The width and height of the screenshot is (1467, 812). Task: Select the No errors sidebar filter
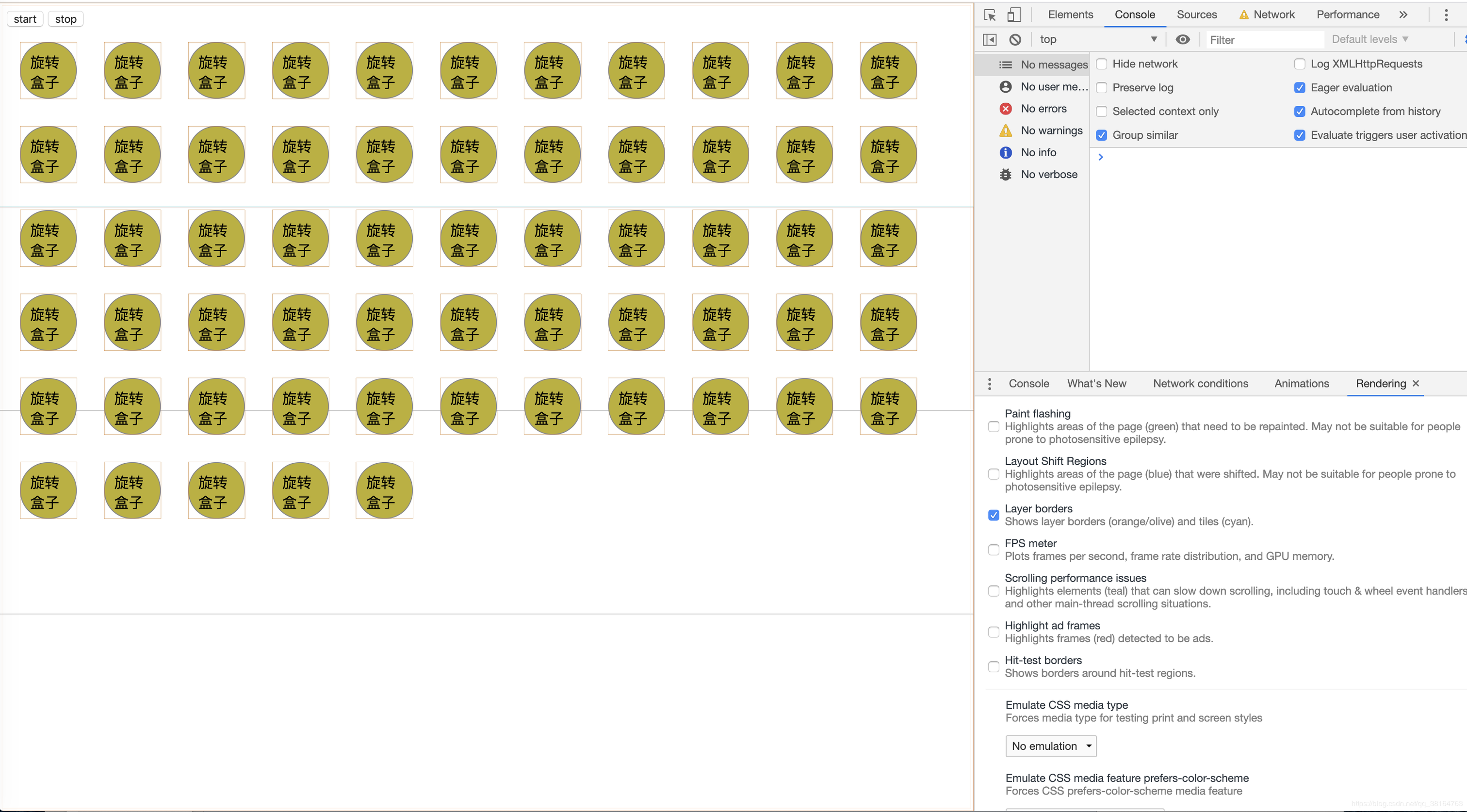click(1032, 109)
